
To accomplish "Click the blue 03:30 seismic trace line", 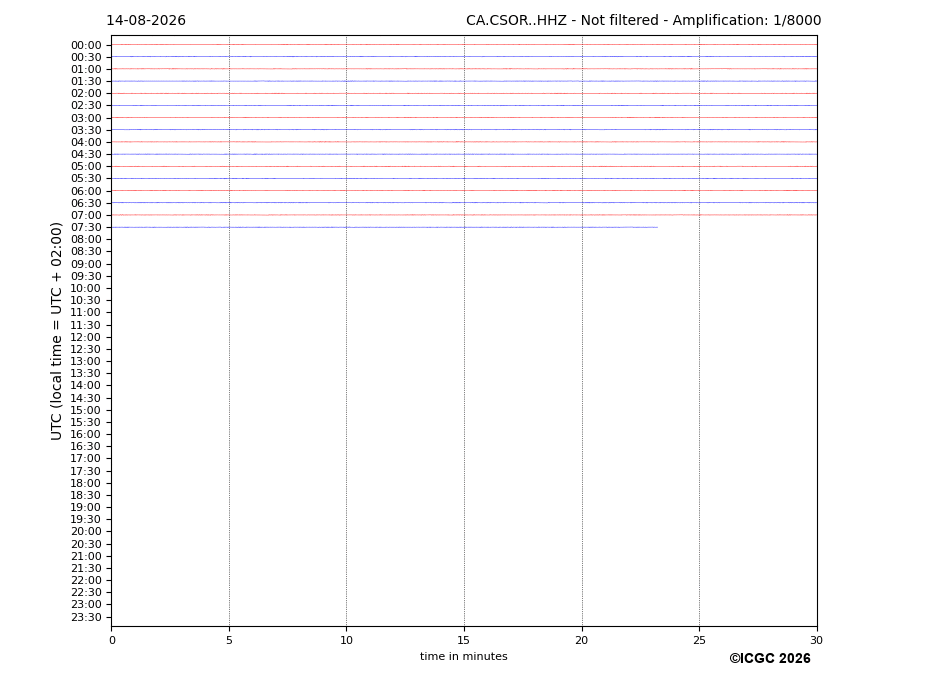I will click(x=465, y=130).
